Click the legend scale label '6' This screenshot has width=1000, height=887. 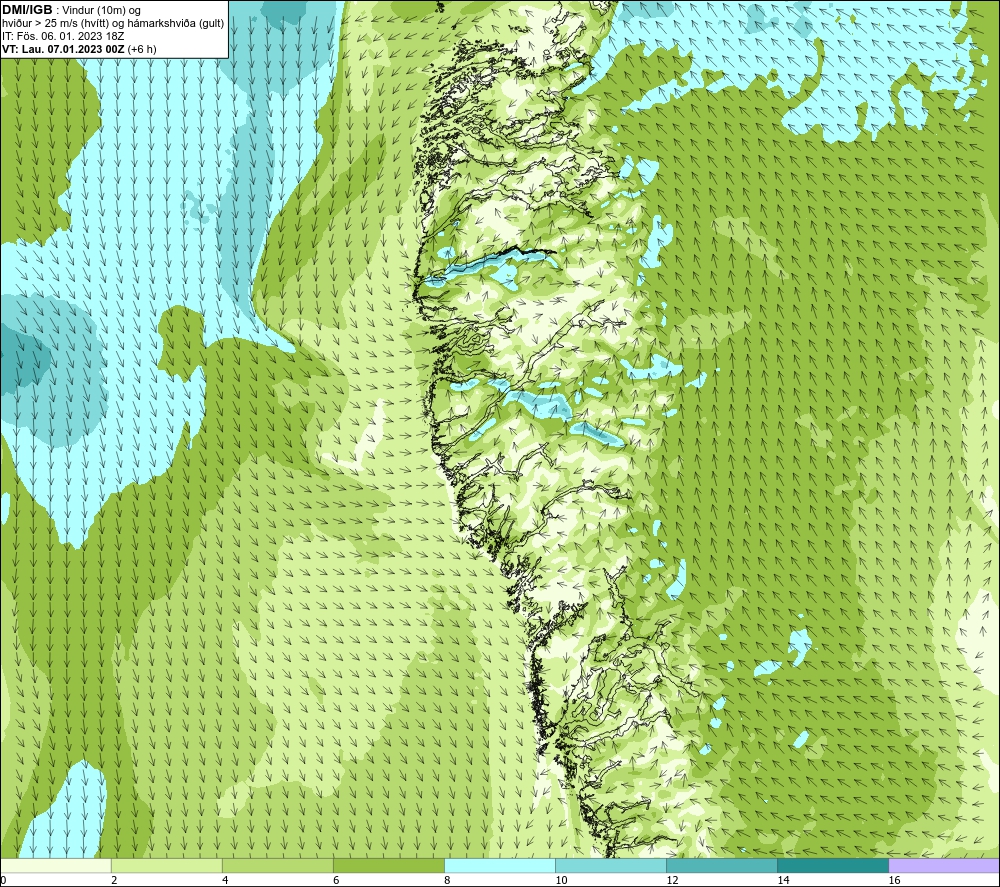tap(336, 880)
